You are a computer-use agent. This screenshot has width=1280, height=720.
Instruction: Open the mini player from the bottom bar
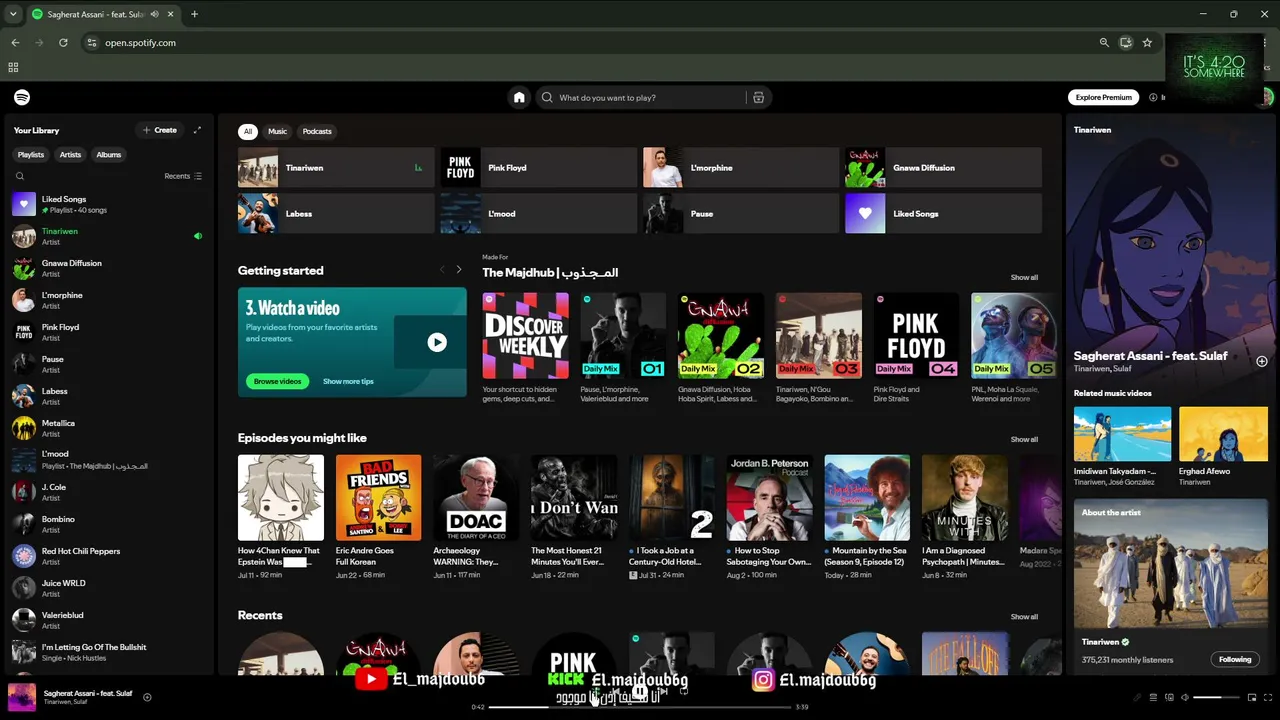coord(1252,697)
